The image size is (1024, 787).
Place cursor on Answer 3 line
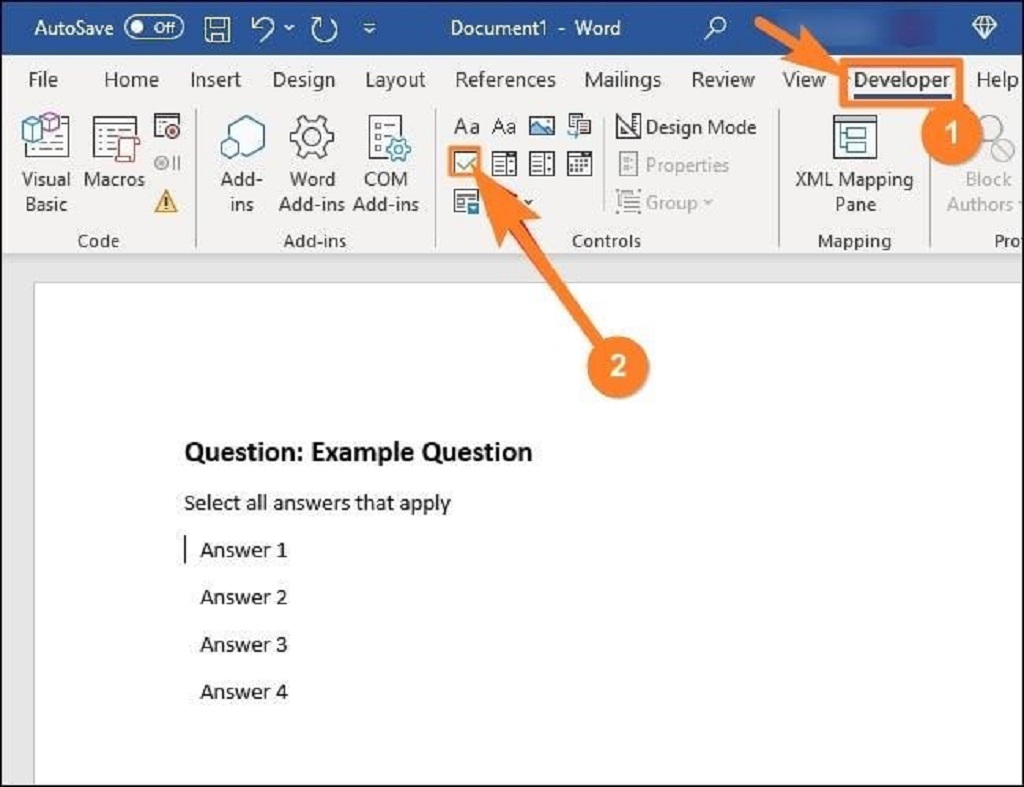pyautogui.click(x=243, y=645)
